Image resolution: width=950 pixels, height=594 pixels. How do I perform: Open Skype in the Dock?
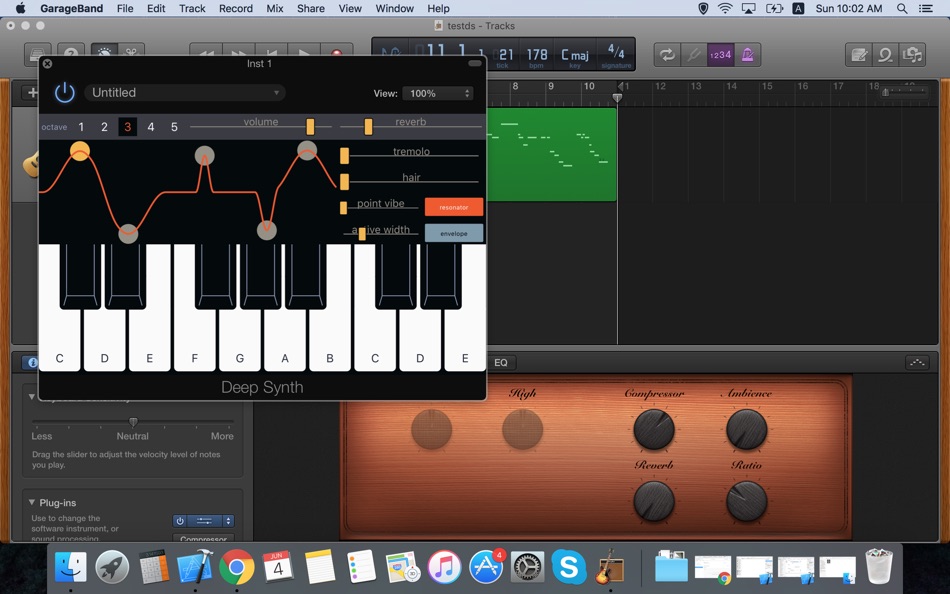(569, 567)
